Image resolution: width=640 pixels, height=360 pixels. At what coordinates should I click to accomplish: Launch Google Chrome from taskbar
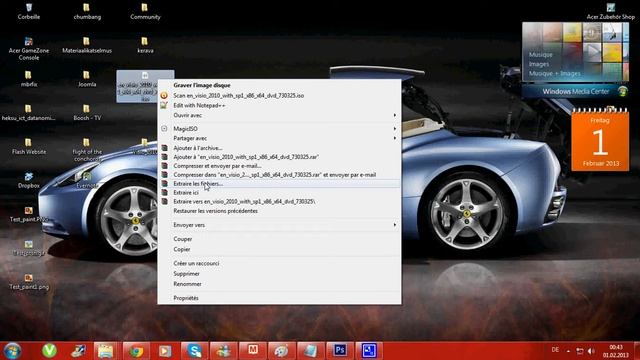coord(136,351)
